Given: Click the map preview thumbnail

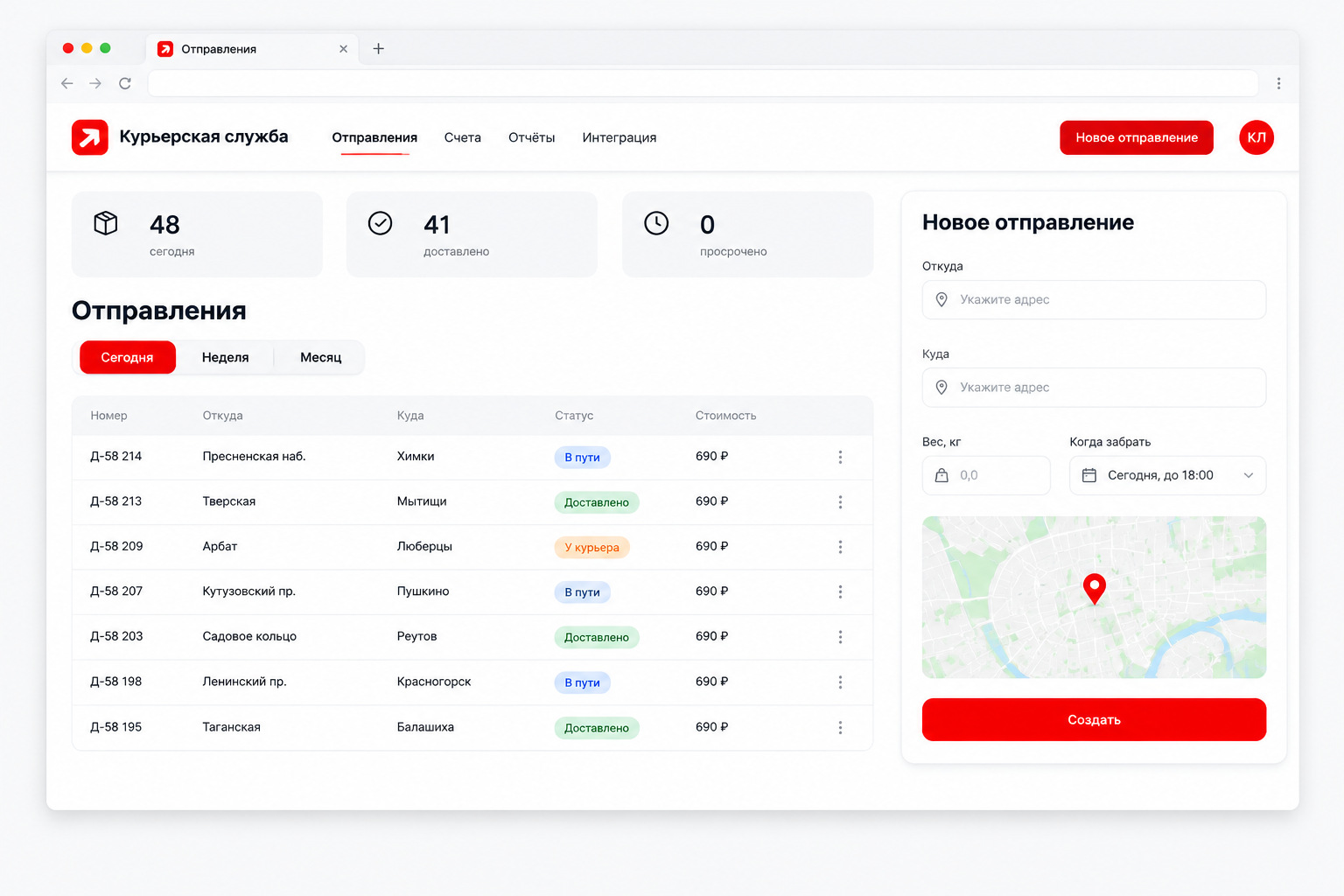Looking at the screenshot, I should (1094, 597).
